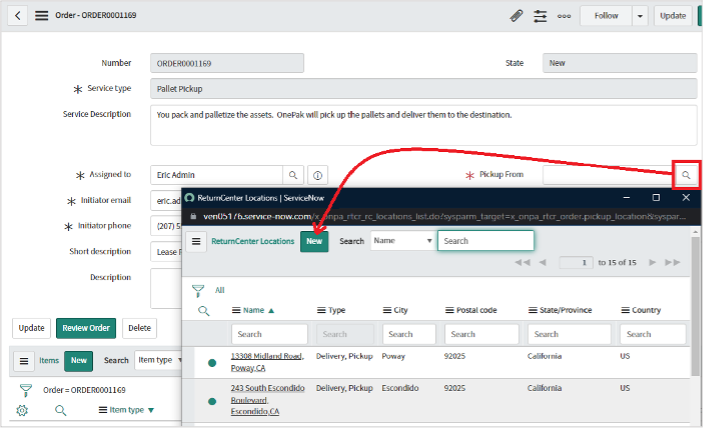Click the Delete button

click(x=140, y=328)
